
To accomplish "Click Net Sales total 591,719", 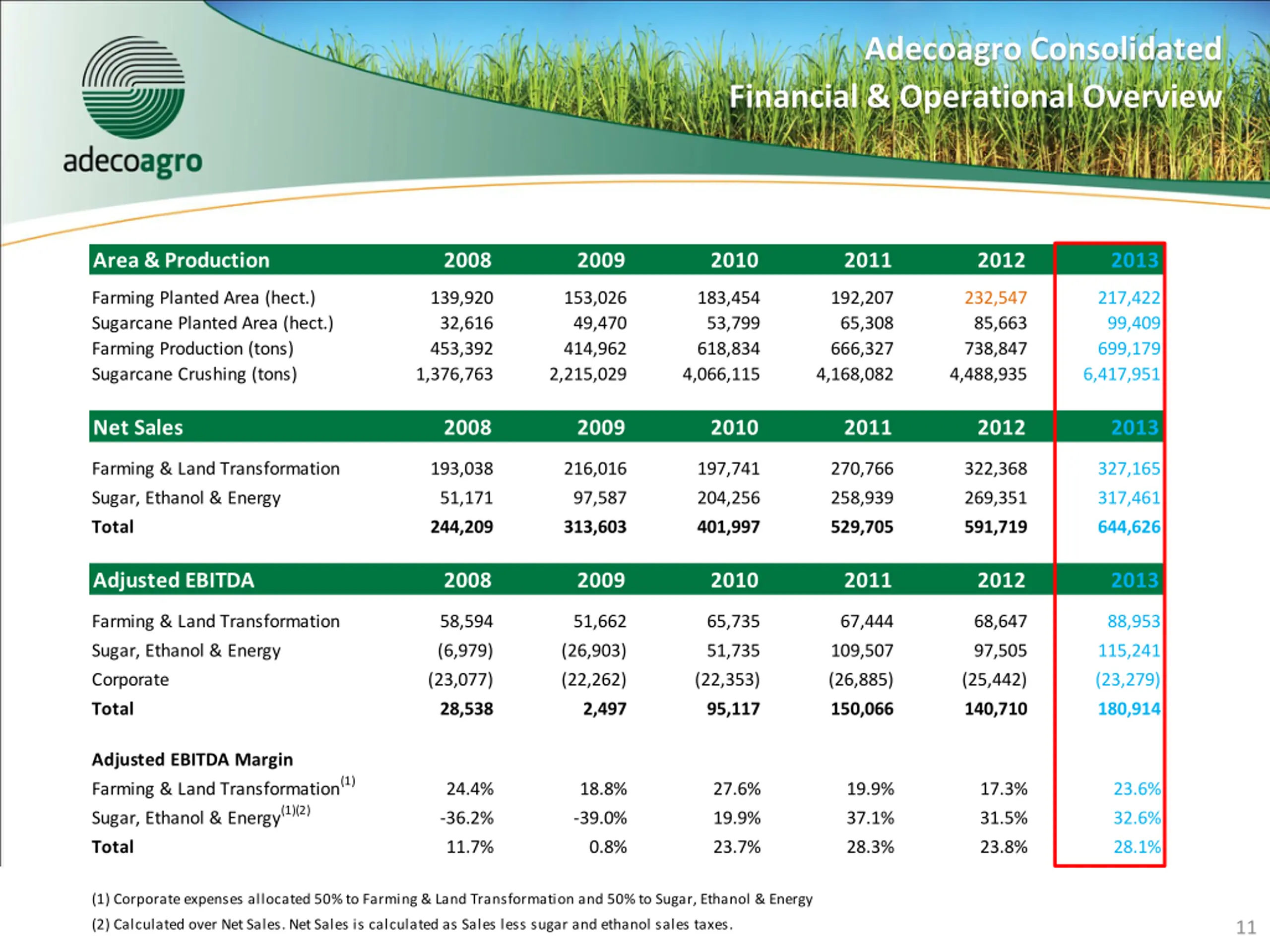I will [x=996, y=527].
